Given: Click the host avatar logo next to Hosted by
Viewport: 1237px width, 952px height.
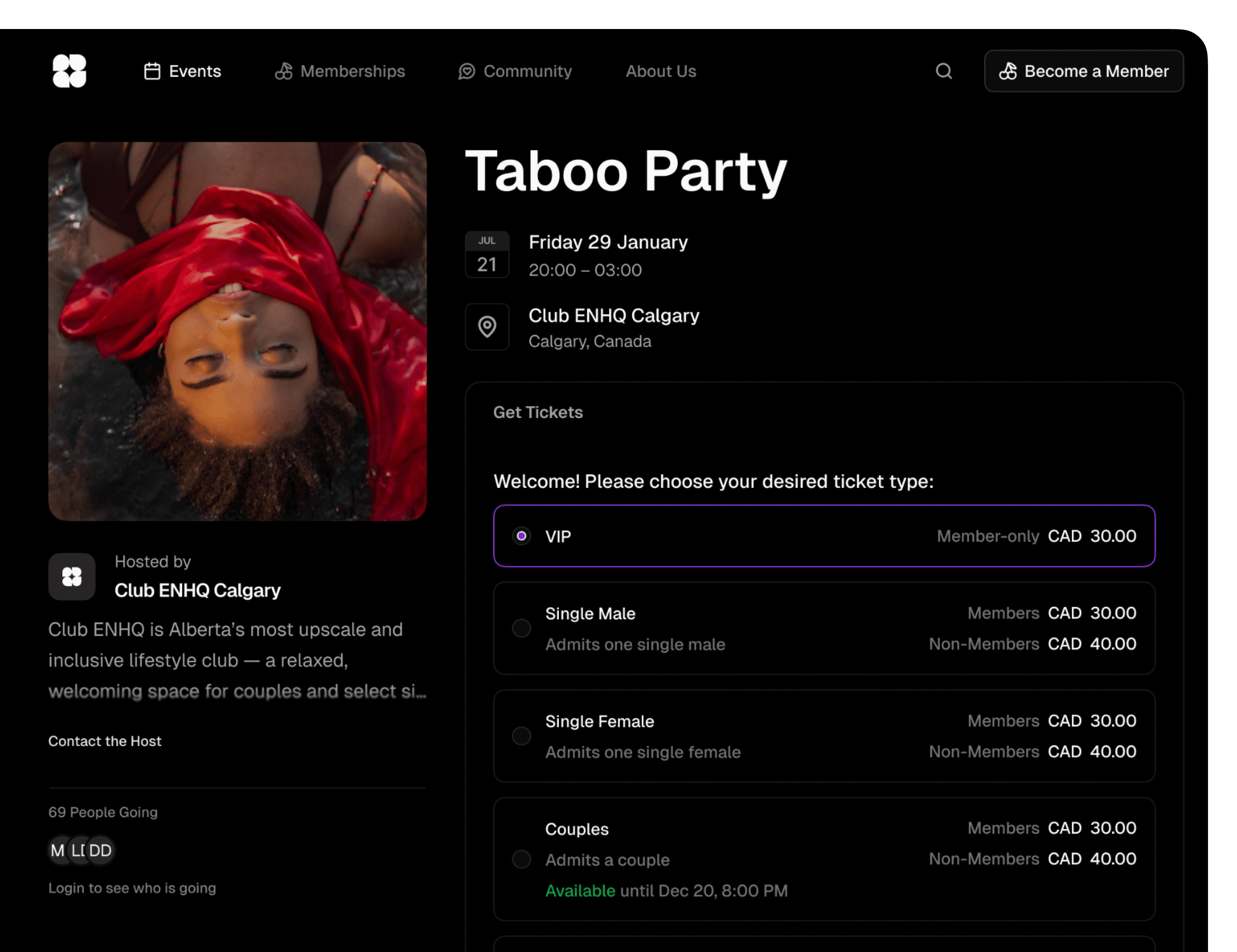Looking at the screenshot, I should click(x=71, y=577).
